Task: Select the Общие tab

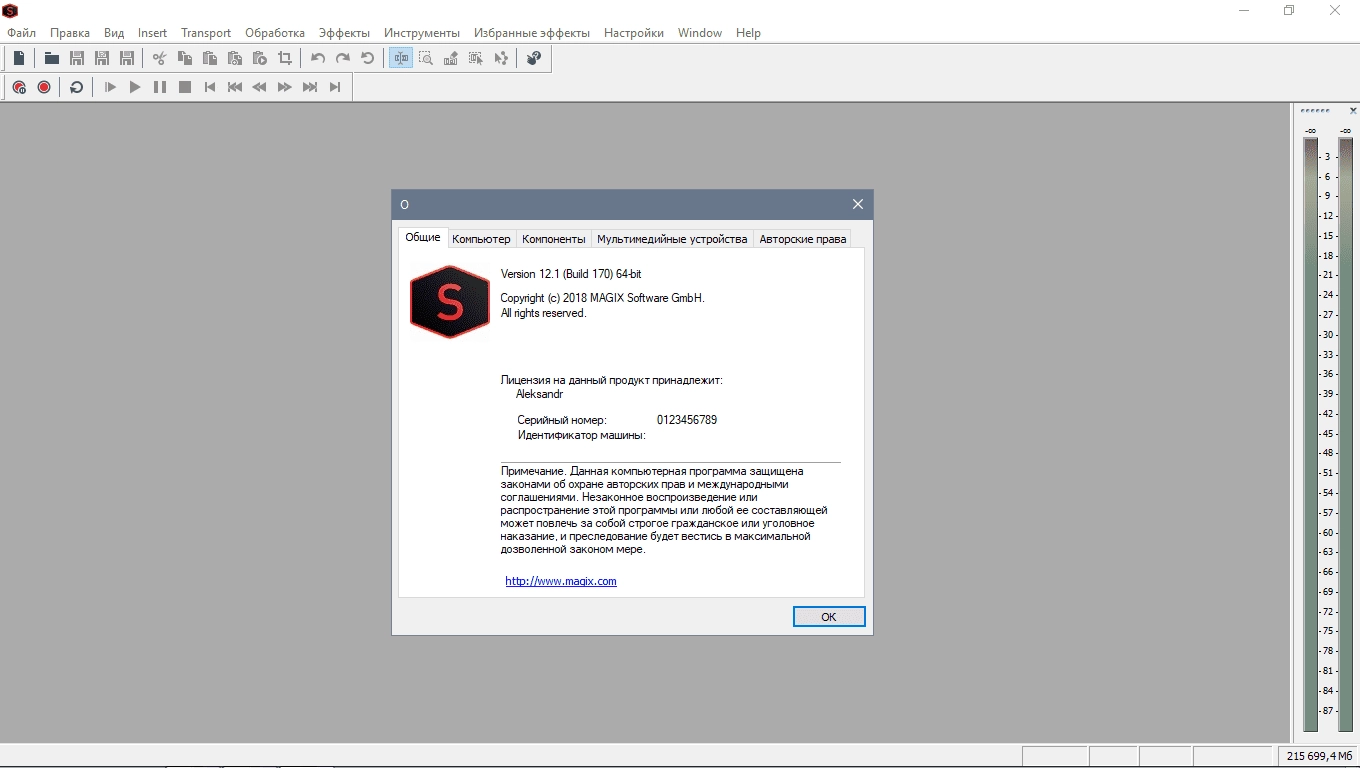Action: click(x=423, y=237)
